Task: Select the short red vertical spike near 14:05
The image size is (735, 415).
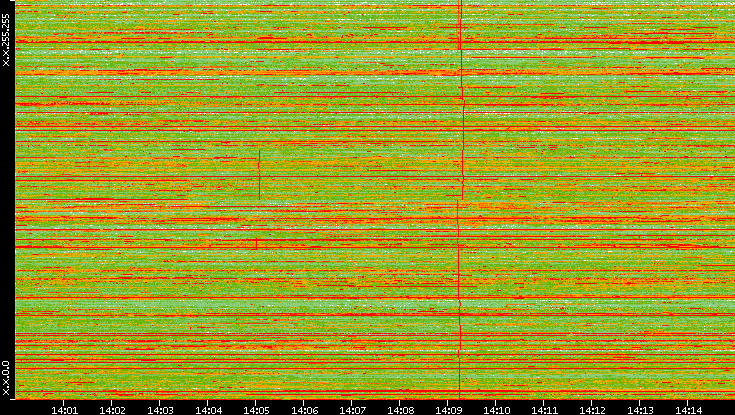Action: tap(259, 175)
